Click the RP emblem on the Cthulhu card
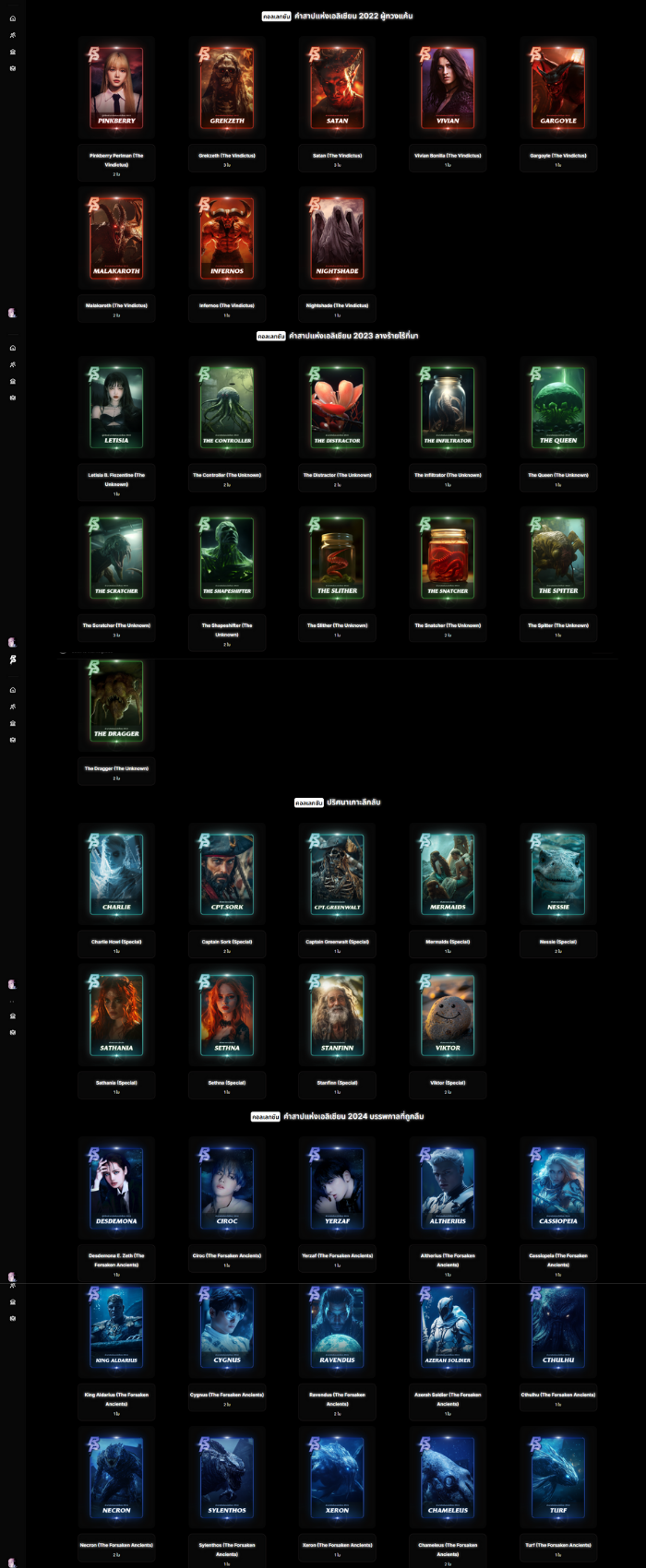Image resolution: width=646 pixels, height=1568 pixels. [535, 1294]
